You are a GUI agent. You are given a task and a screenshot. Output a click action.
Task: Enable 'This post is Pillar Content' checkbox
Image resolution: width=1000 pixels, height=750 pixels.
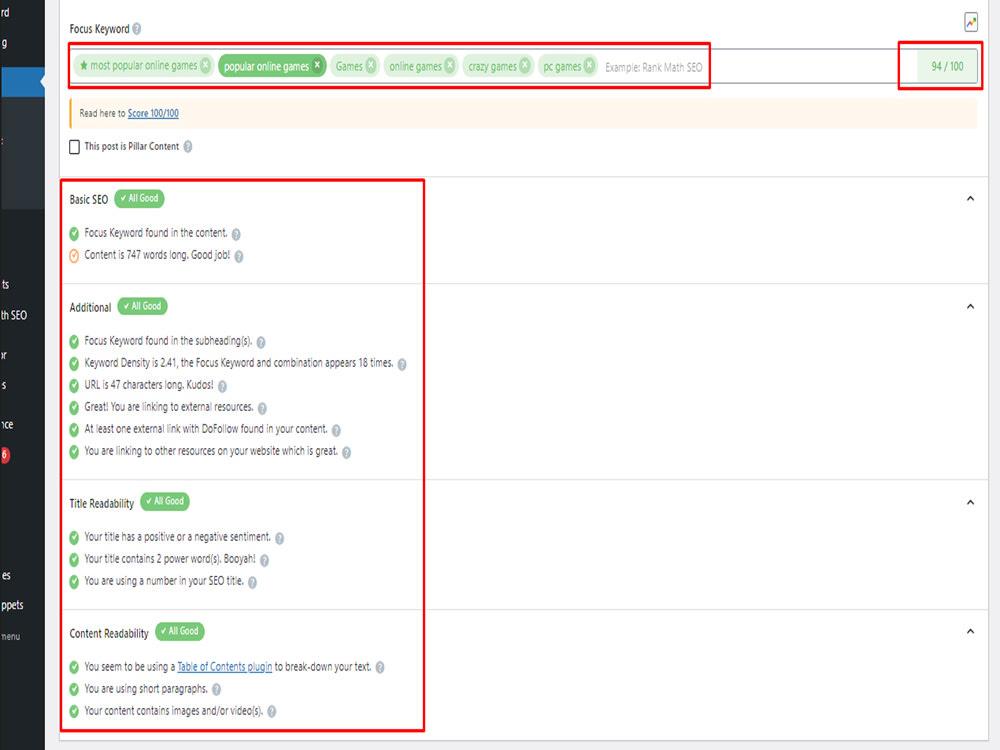(x=75, y=147)
